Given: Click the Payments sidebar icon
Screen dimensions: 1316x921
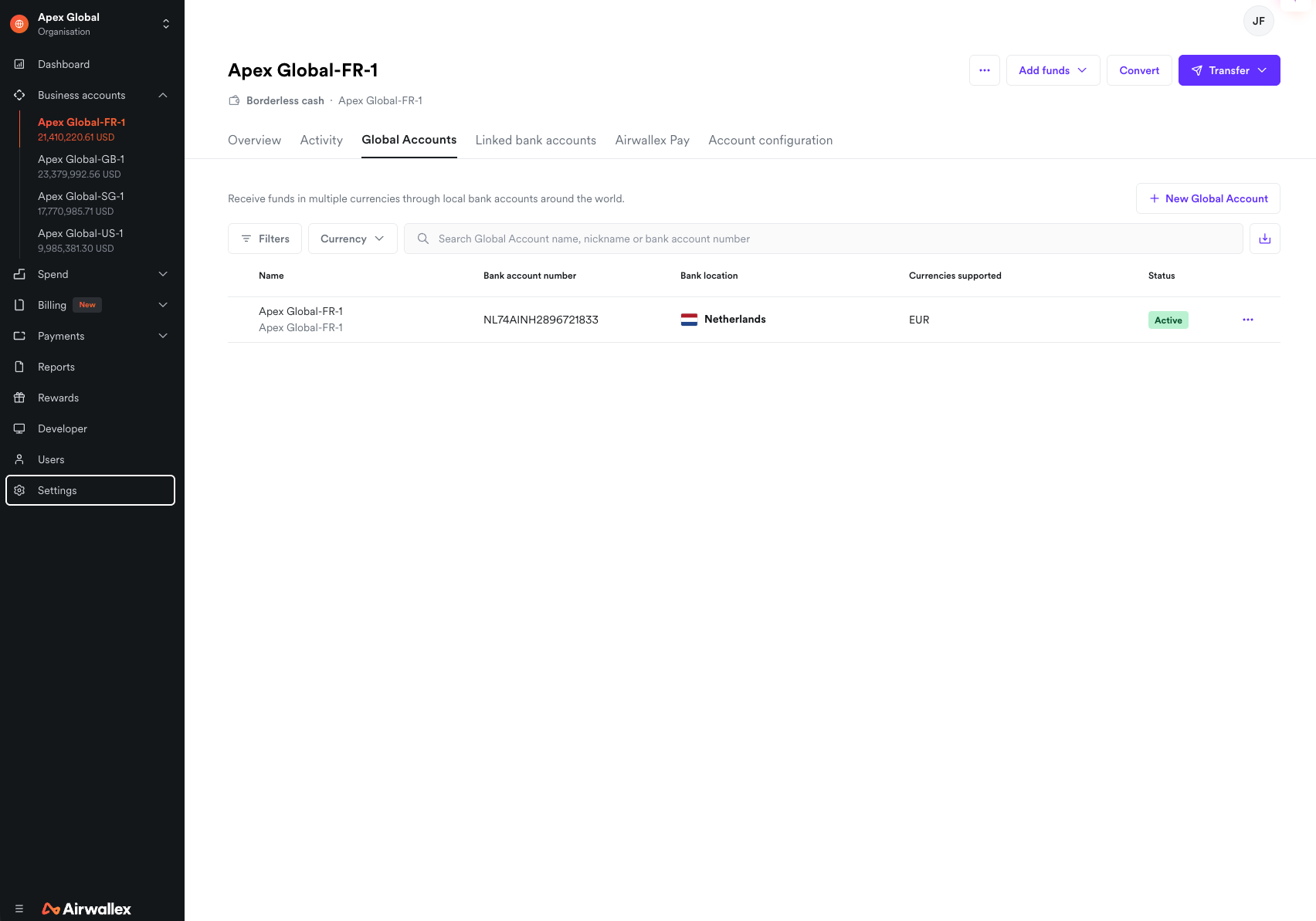Looking at the screenshot, I should [19, 336].
